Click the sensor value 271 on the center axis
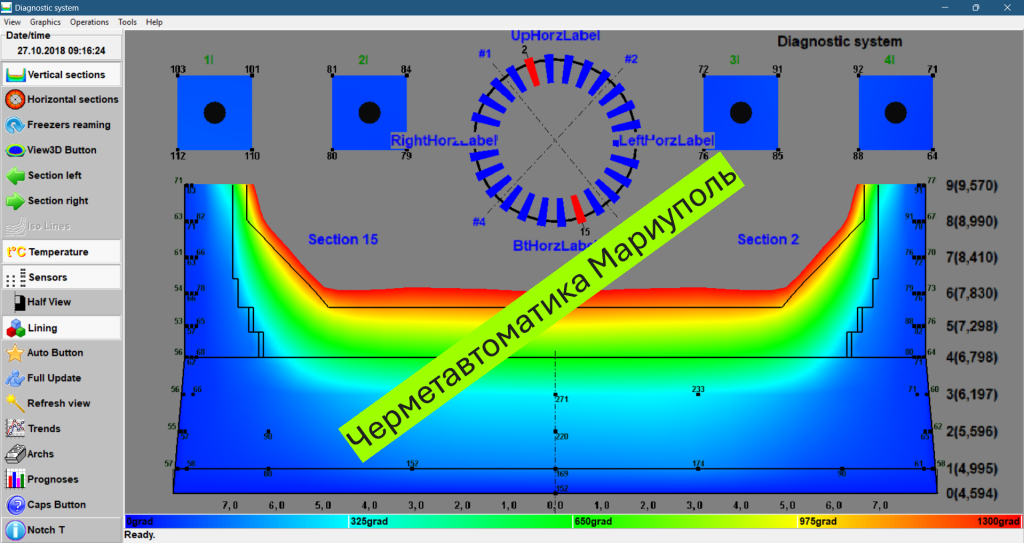This screenshot has width=1024, height=543. 562,399
